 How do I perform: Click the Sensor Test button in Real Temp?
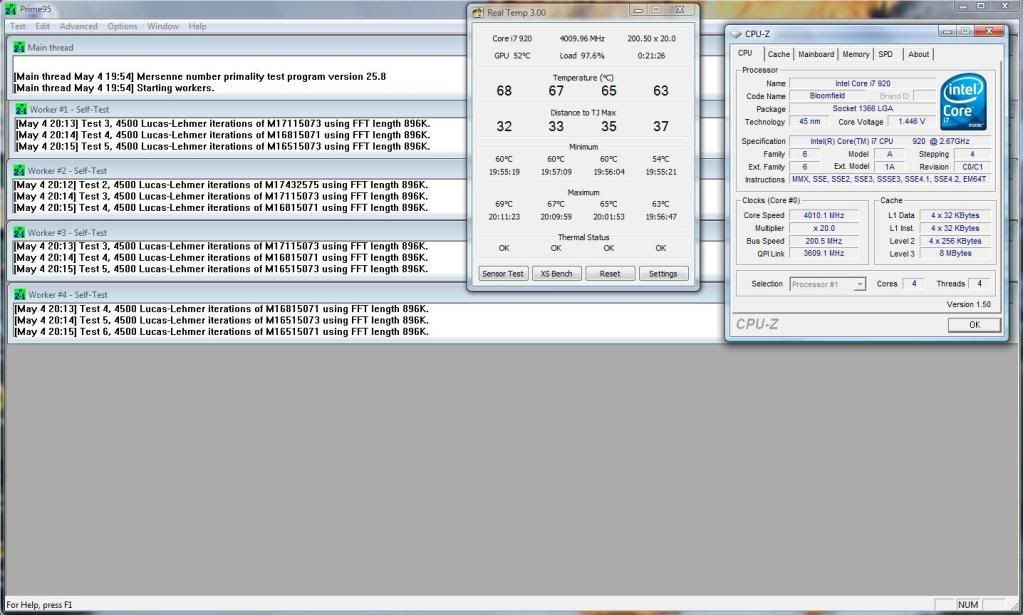click(502, 274)
